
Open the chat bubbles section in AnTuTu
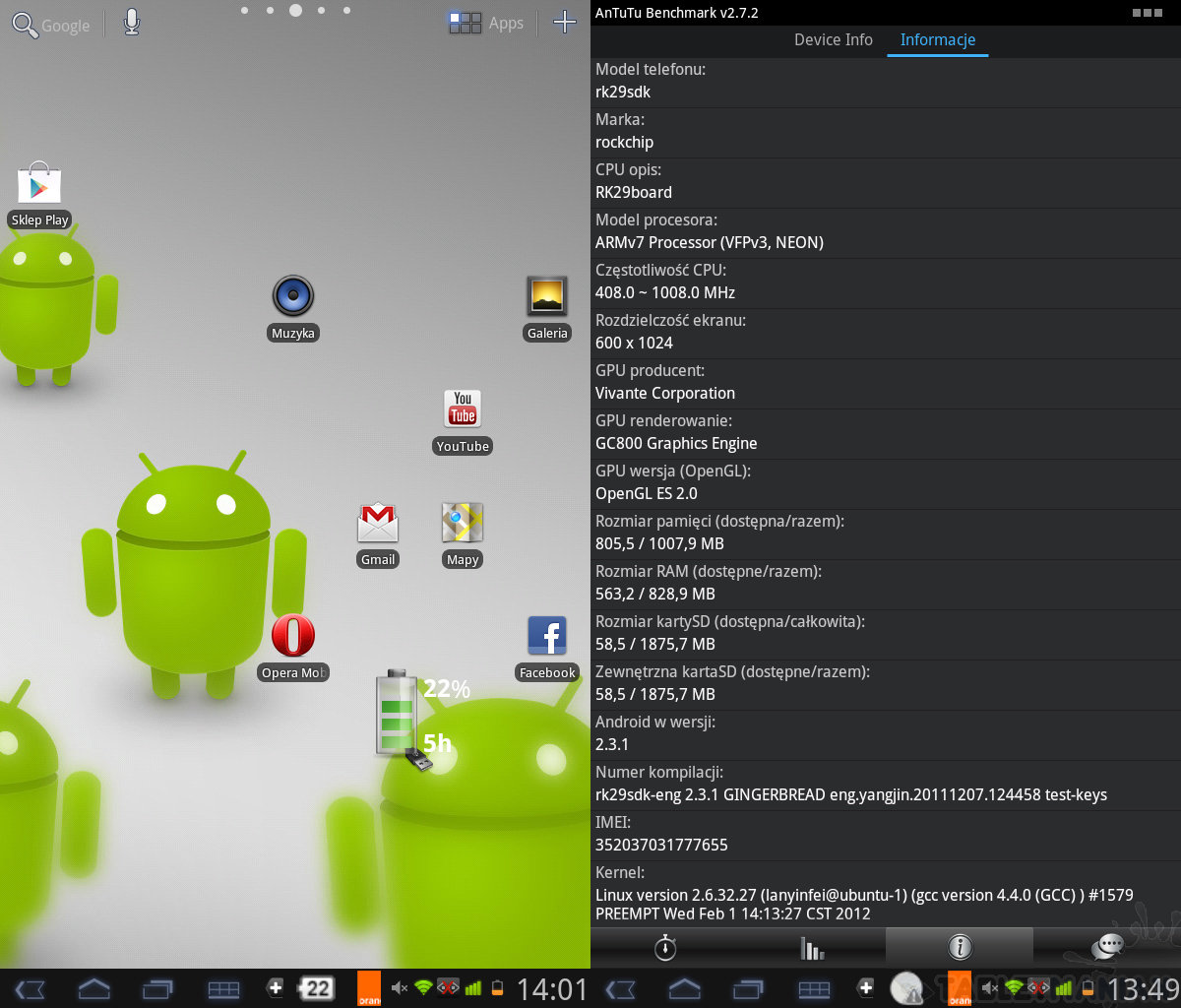coord(1107,947)
